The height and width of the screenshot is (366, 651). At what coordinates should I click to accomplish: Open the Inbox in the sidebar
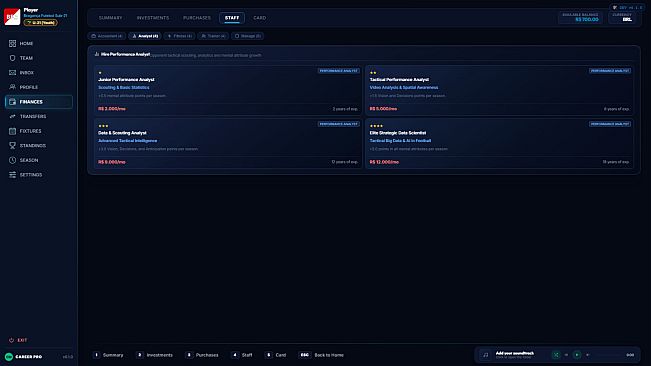[x=39, y=73]
